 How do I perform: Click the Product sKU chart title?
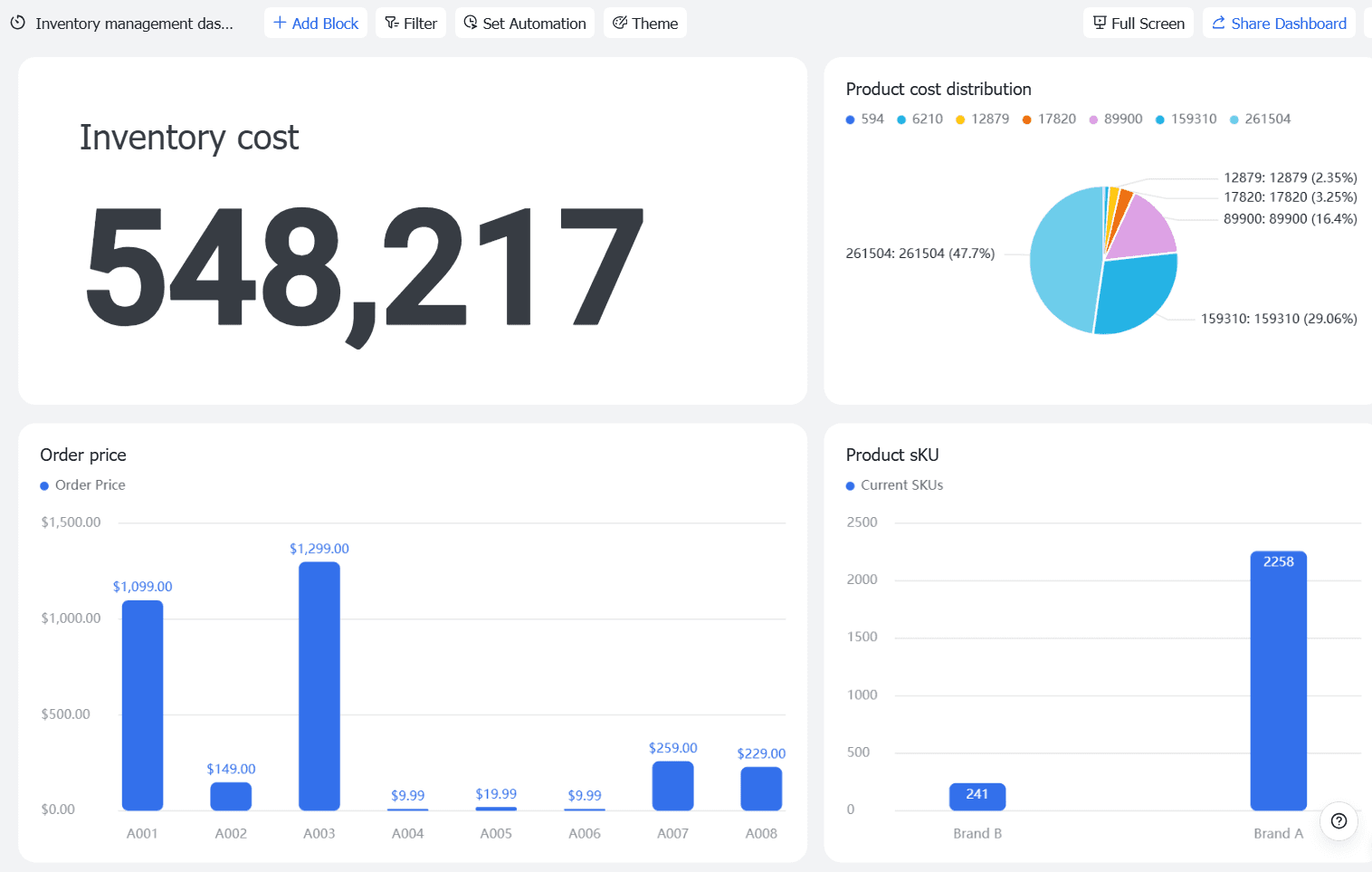click(x=892, y=455)
